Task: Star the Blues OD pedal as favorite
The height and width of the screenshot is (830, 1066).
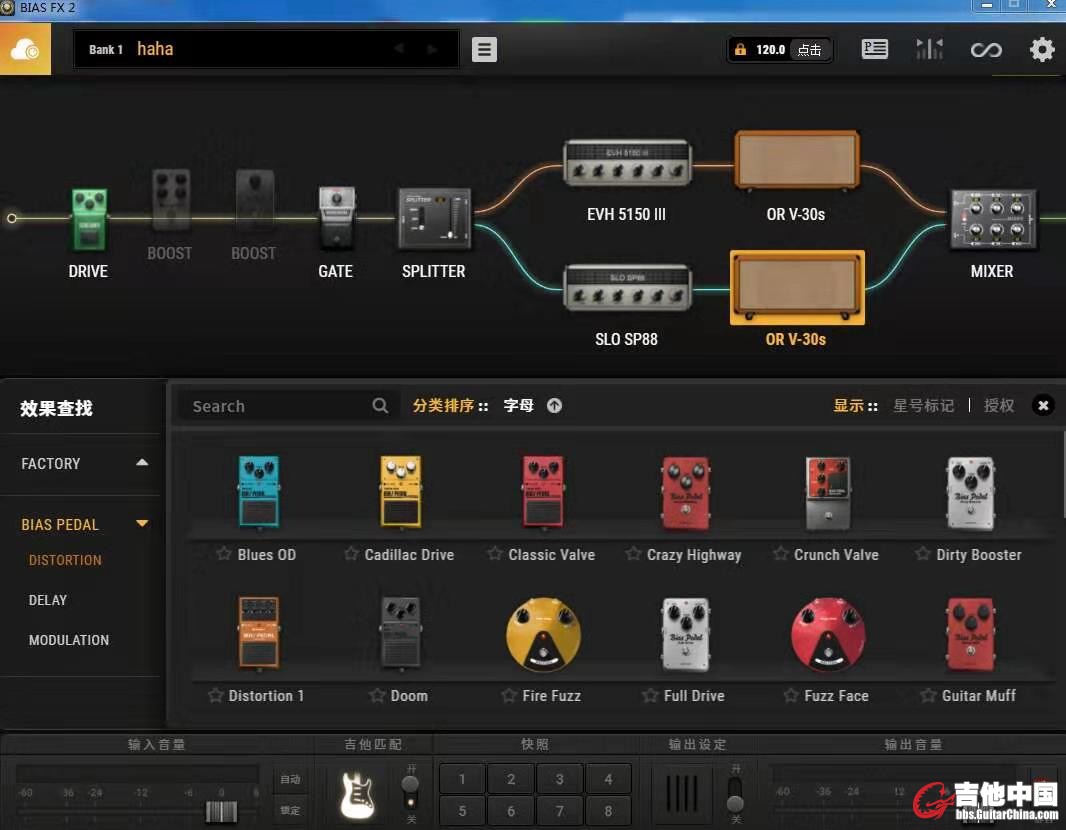Action: [x=224, y=554]
